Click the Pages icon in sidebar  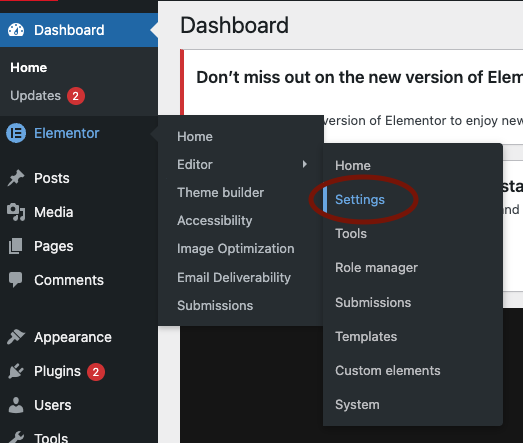tap(15, 246)
